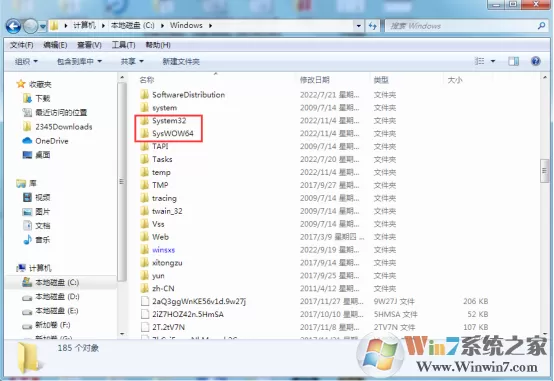The height and width of the screenshot is (381, 554).
Task: Click the Forward navigation arrow button
Action: [31, 26]
